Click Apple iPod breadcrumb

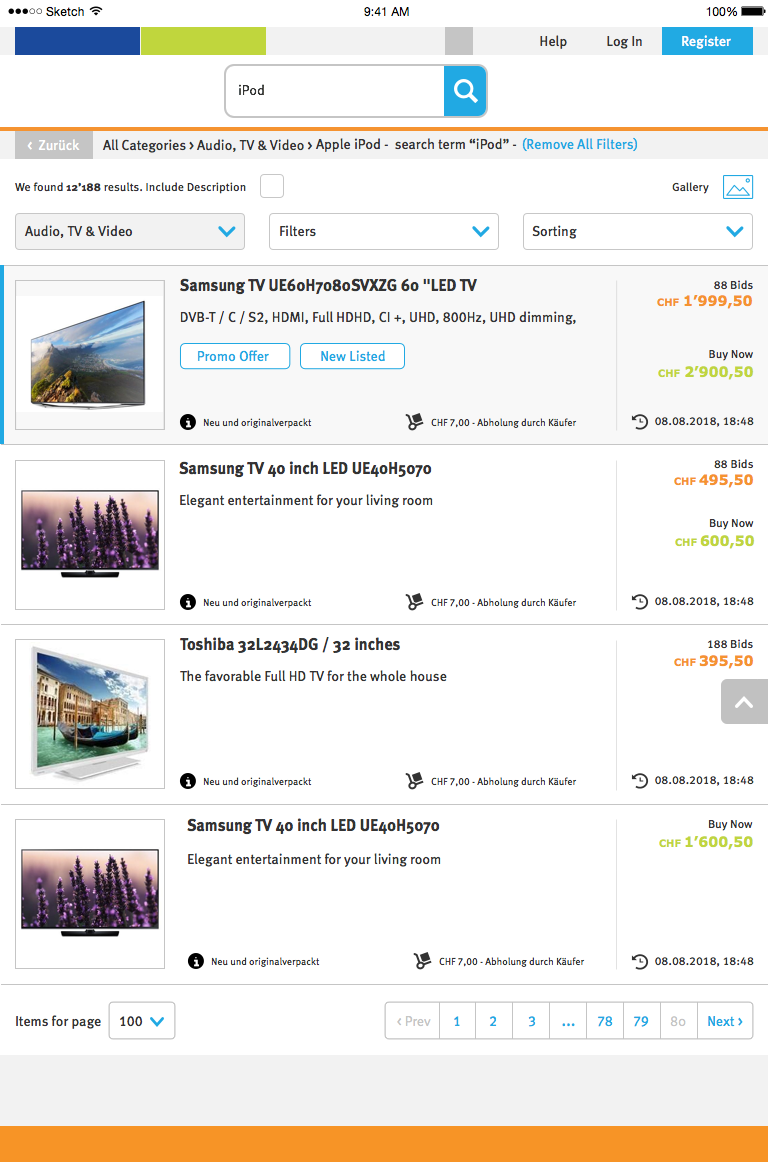(x=348, y=145)
